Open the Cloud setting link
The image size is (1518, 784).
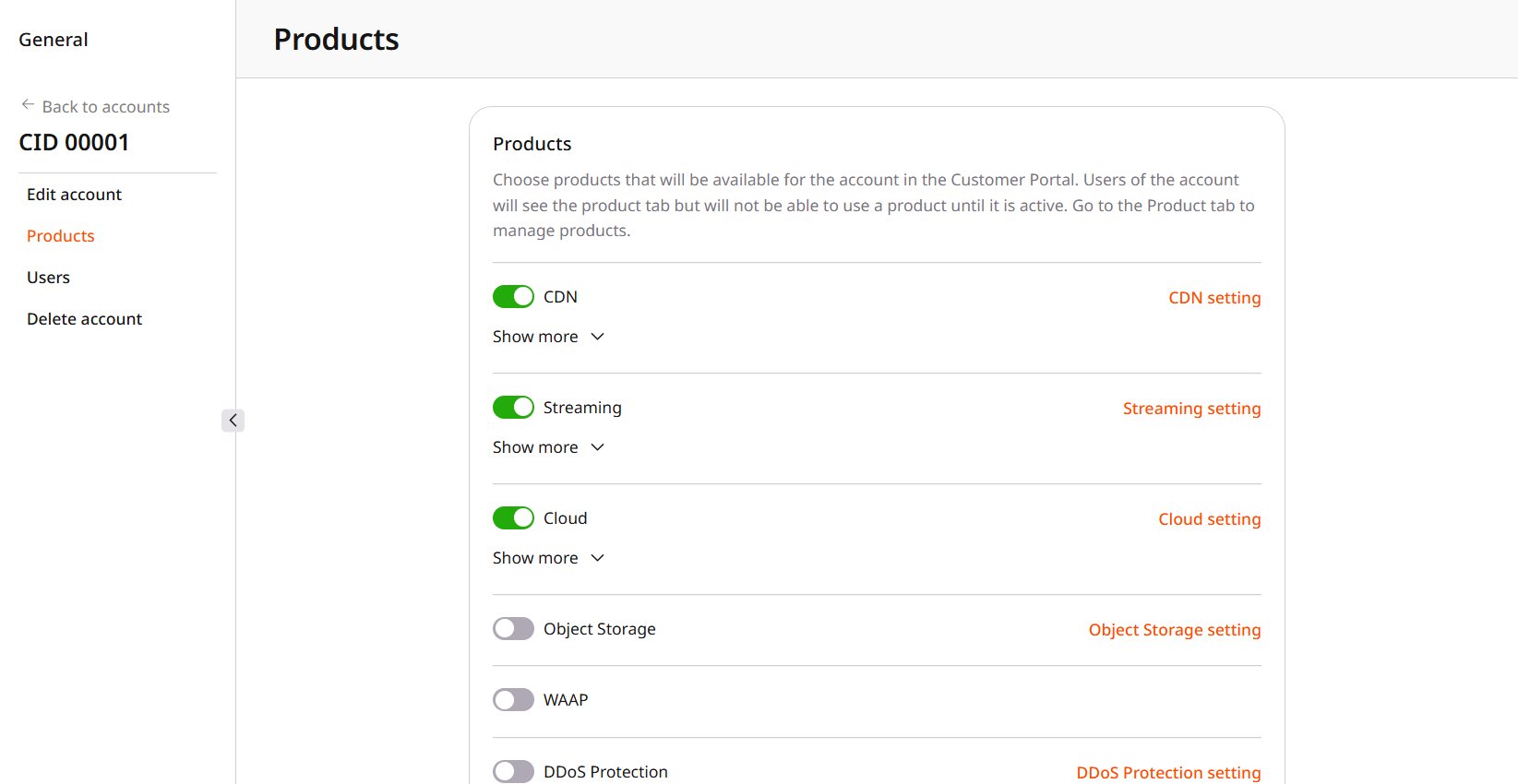[1209, 519]
